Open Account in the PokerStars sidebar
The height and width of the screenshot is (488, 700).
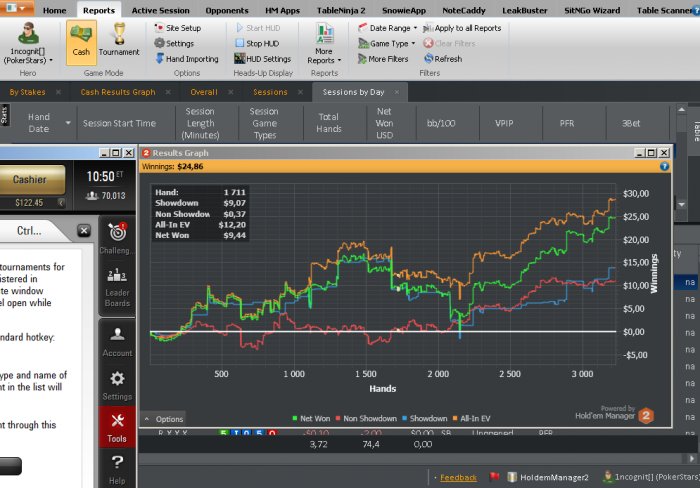tap(117, 342)
